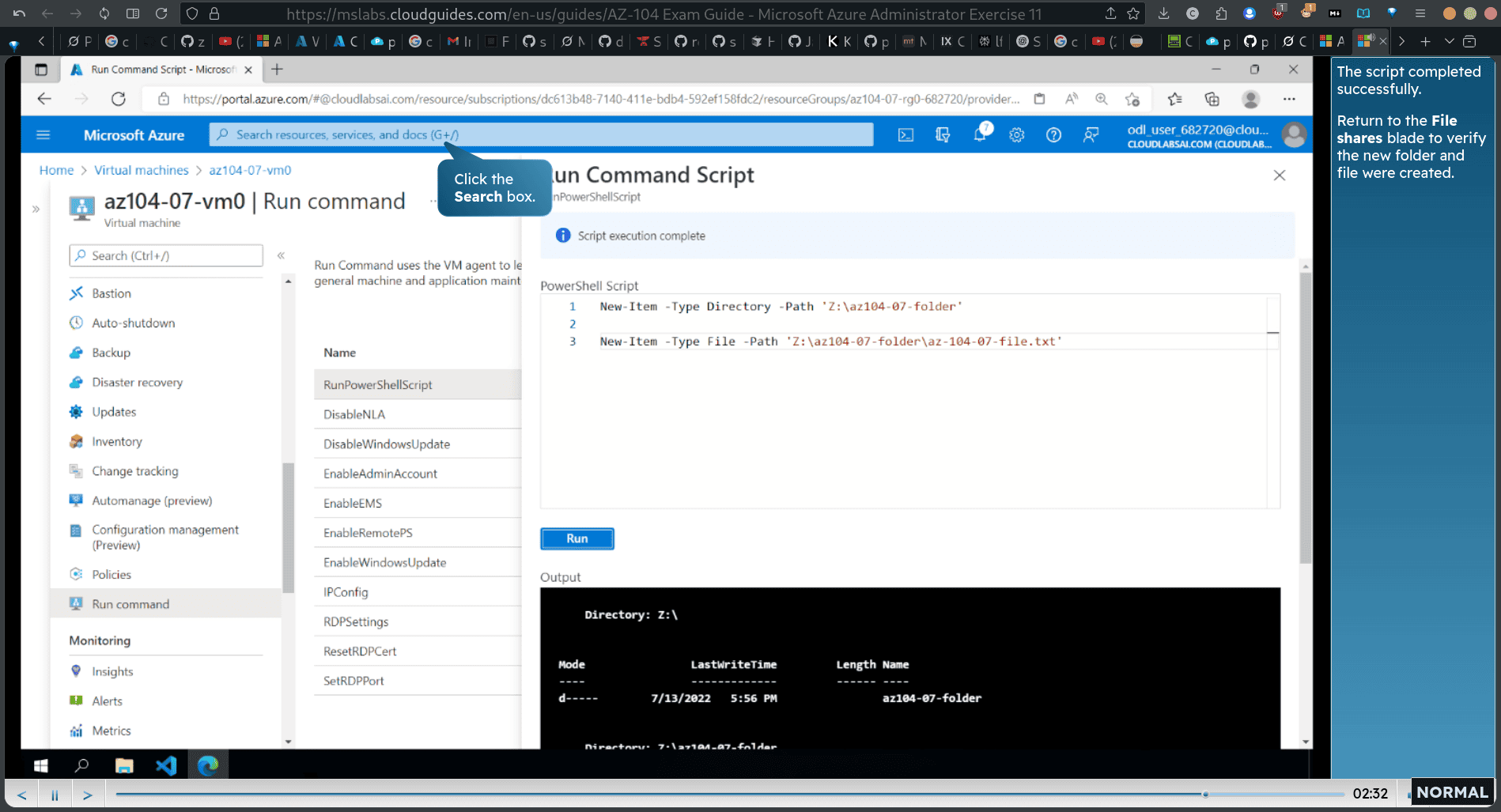The width and height of the screenshot is (1501, 812).
Task: Click the Edge browser back arrow
Action: [44, 99]
